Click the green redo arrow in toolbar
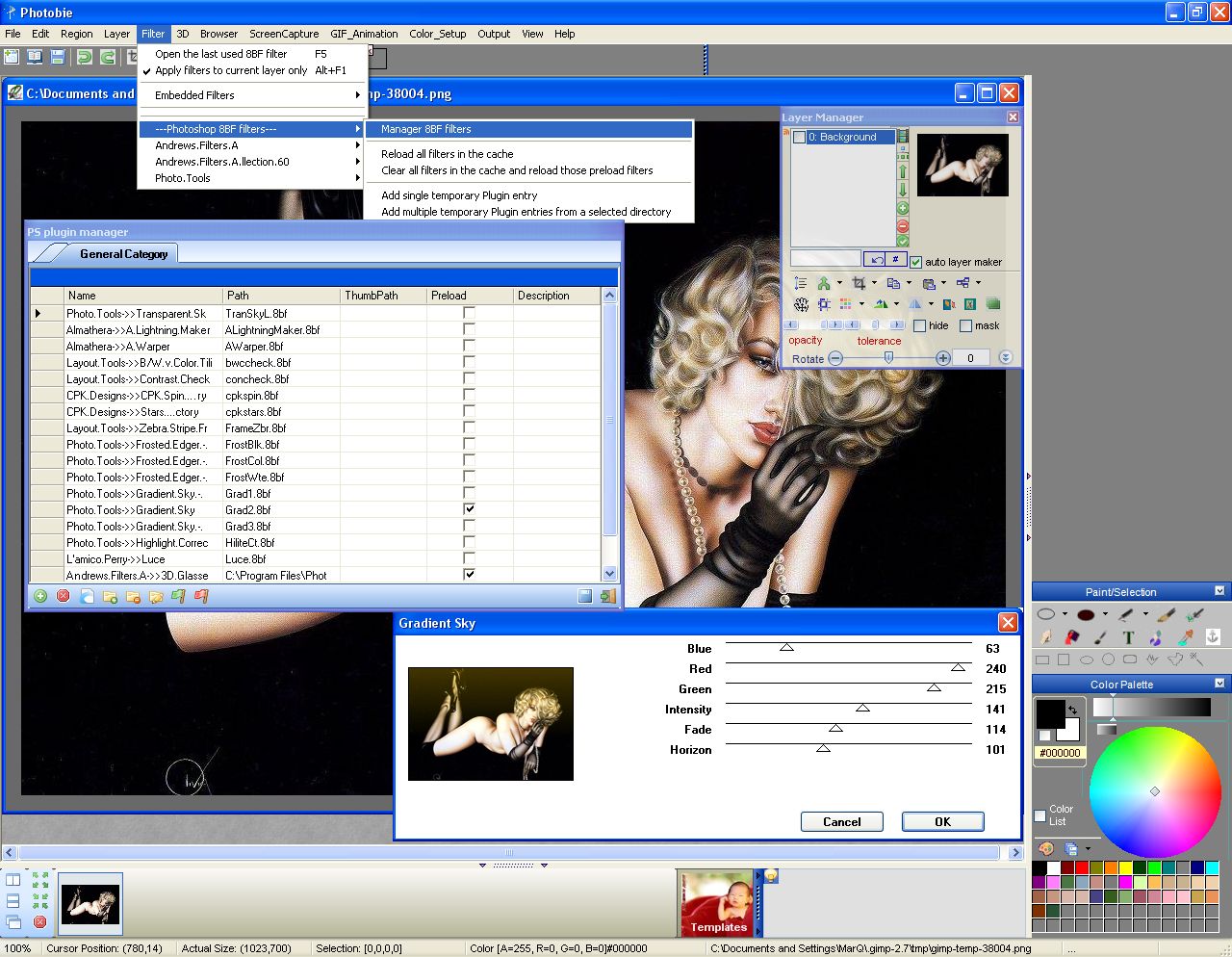The width and height of the screenshot is (1232, 957). [108, 57]
